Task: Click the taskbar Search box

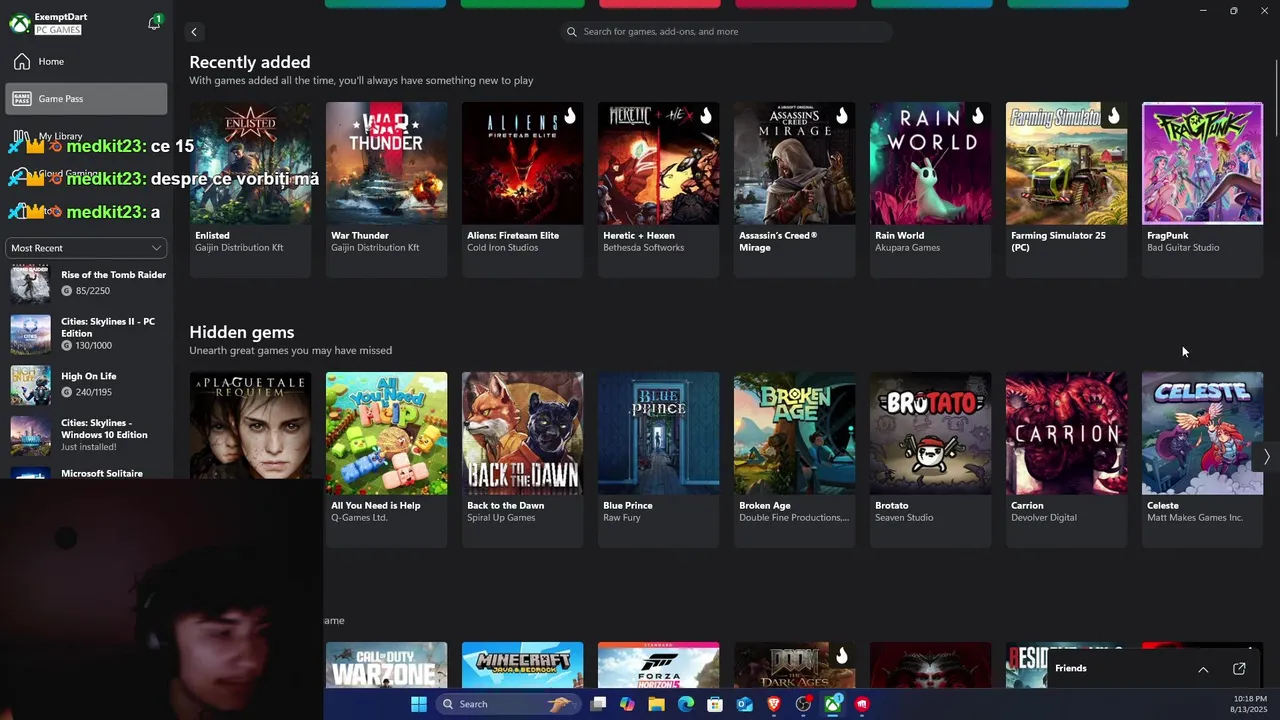Action: pyautogui.click(x=507, y=704)
